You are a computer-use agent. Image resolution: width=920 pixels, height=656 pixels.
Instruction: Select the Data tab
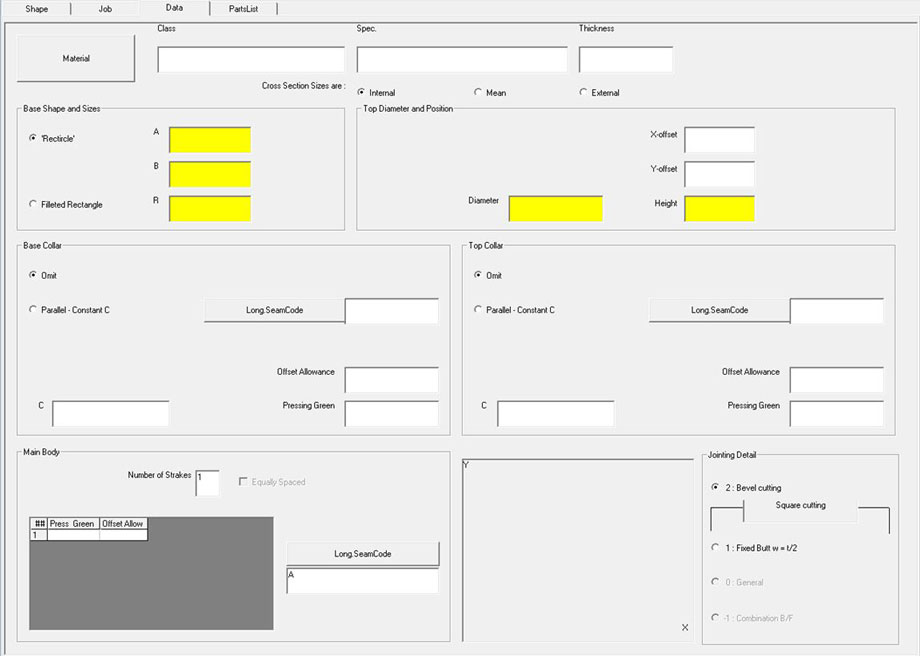point(174,8)
